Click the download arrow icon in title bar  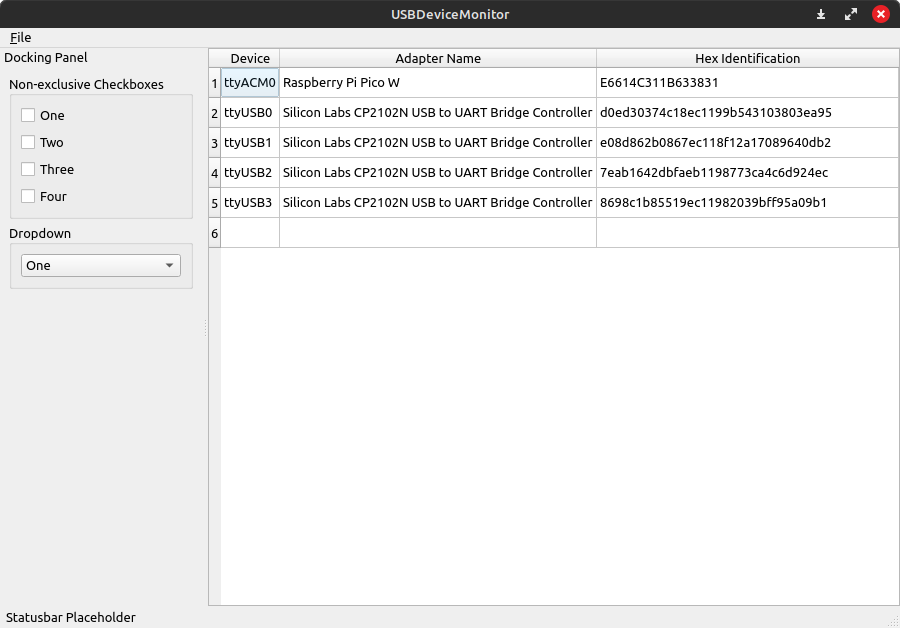pos(821,14)
